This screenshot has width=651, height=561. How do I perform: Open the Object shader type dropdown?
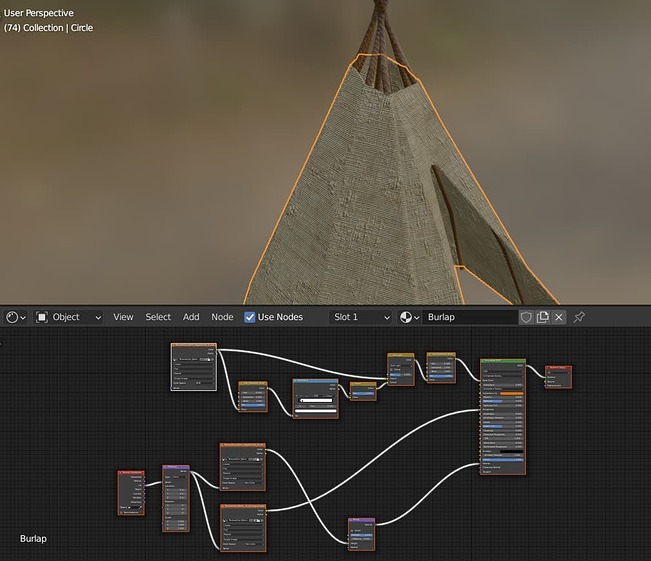tap(69, 317)
